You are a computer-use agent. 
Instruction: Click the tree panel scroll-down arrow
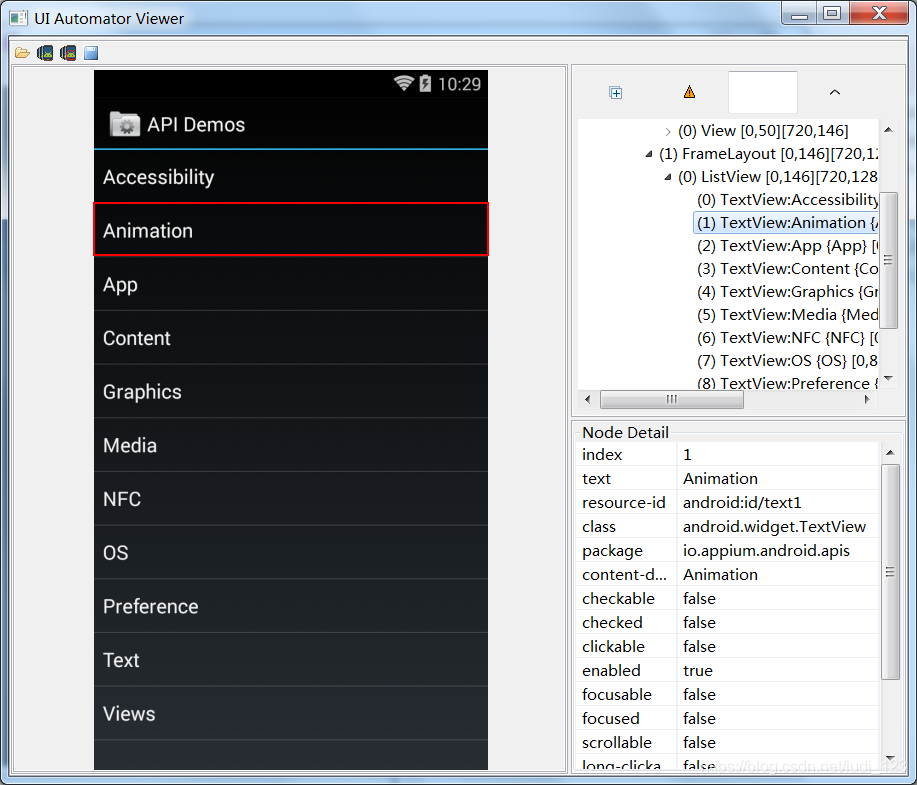[888, 378]
